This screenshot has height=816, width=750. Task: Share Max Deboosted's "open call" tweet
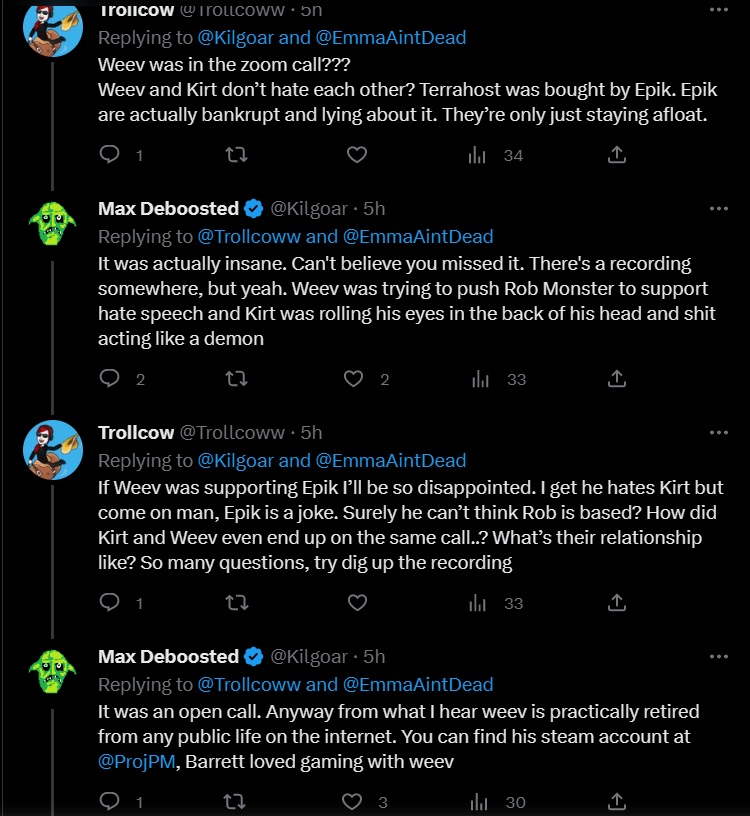click(617, 801)
